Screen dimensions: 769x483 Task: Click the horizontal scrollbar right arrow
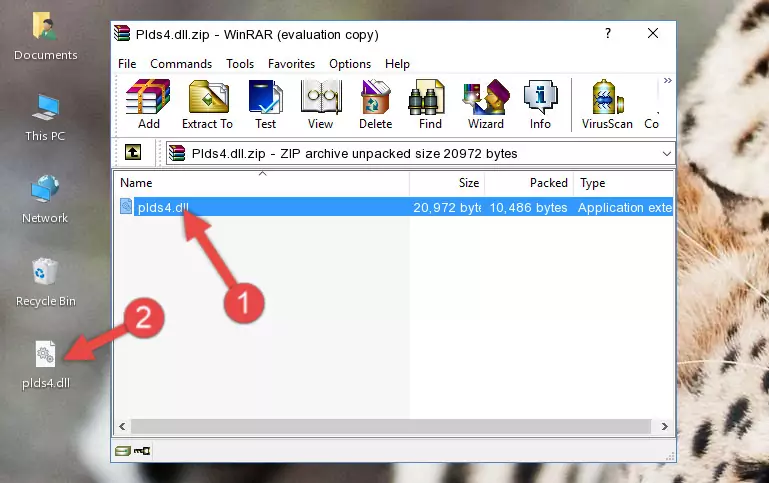(x=665, y=426)
